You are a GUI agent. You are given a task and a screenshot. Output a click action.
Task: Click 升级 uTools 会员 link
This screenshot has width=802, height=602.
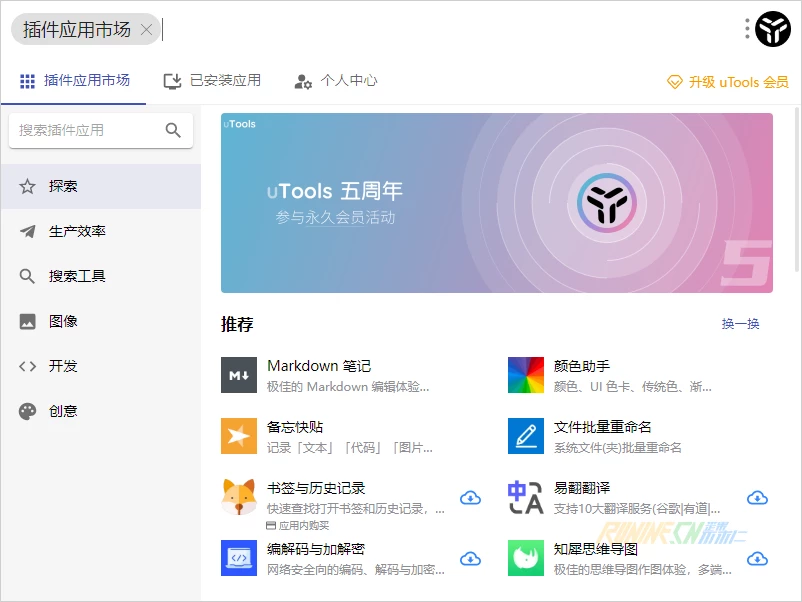click(728, 82)
